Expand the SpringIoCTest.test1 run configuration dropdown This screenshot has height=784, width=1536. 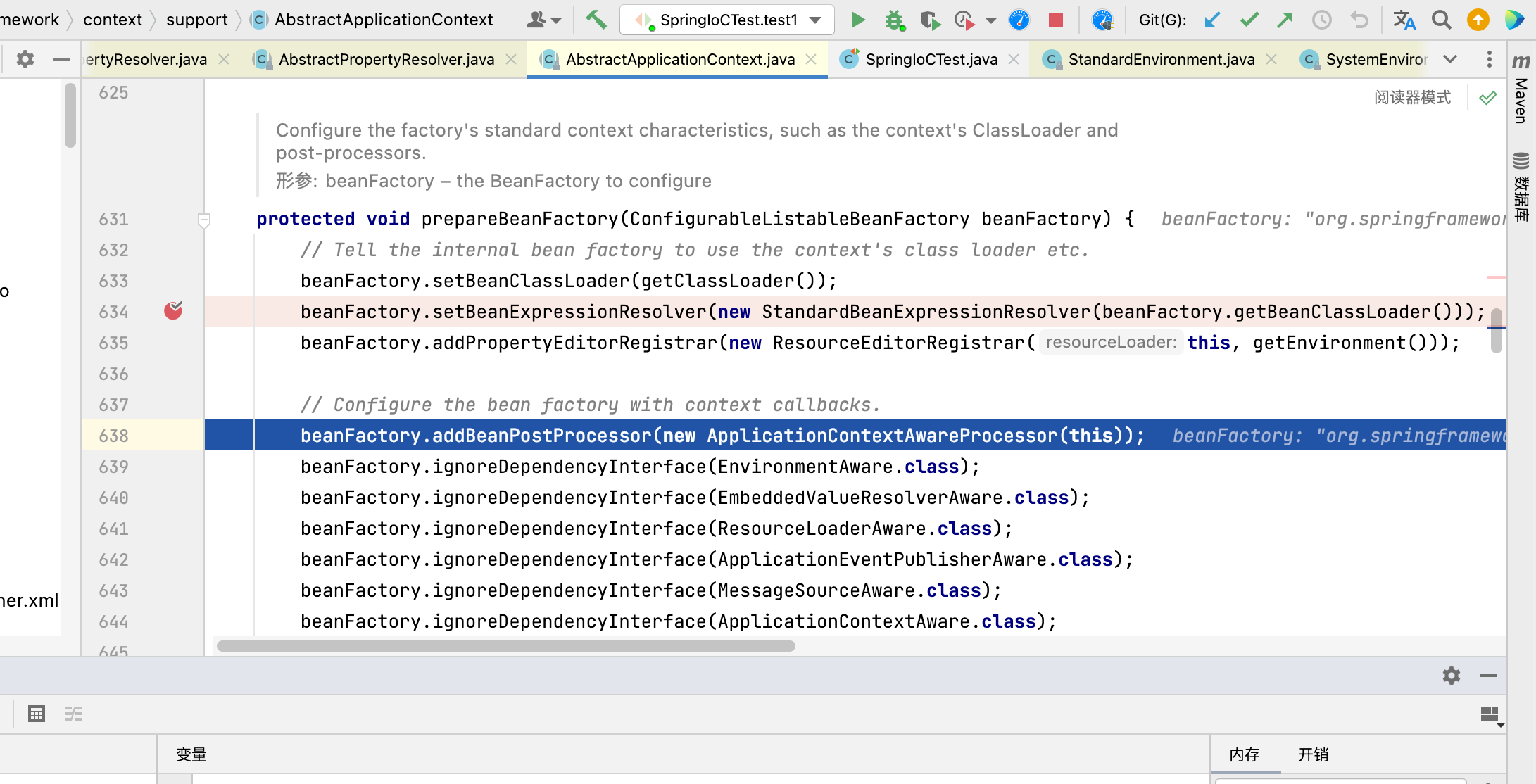pyautogui.click(x=815, y=20)
